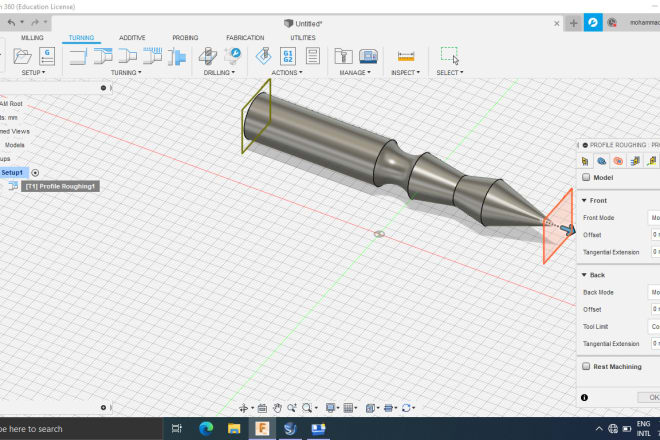Image resolution: width=660 pixels, height=440 pixels.
Task: Open the Passes tab icon in Profile Roughing dialog
Action: tap(635, 161)
